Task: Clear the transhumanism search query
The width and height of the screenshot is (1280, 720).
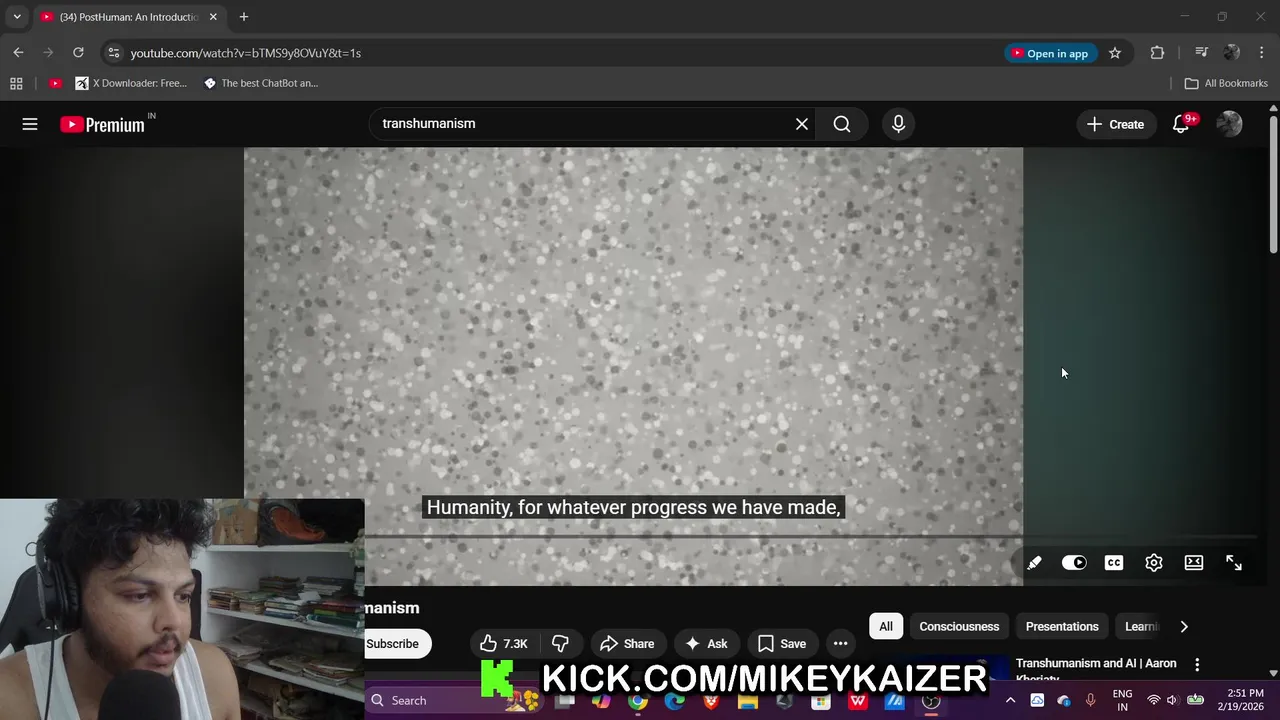Action: pos(801,124)
